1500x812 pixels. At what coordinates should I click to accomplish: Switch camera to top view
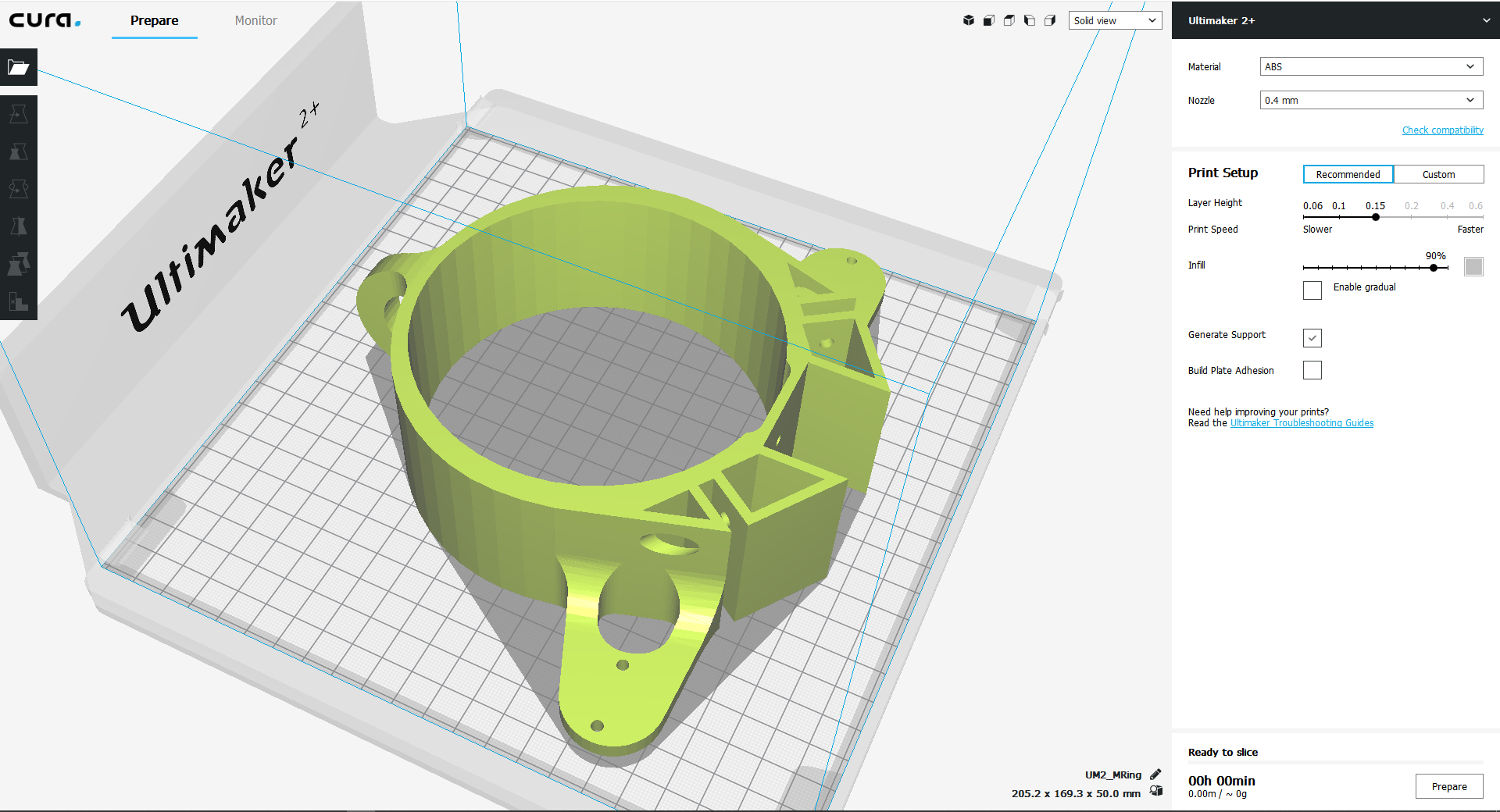[1009, 20]
